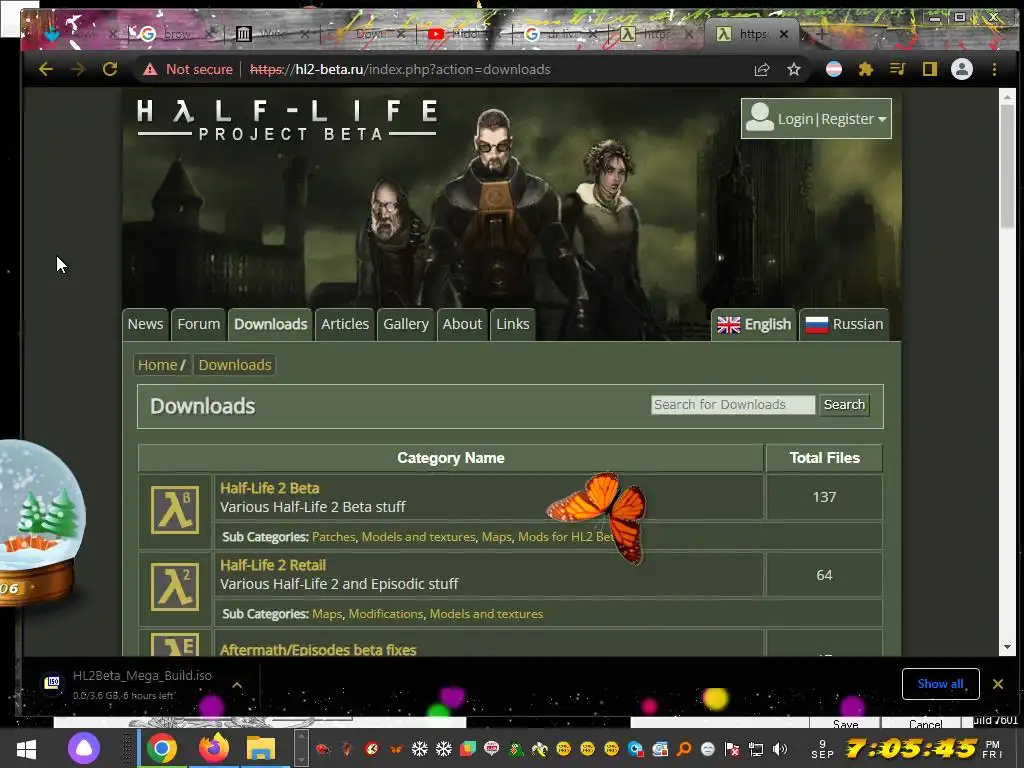Click the Half-Life Project Beta logo
This screenshot has height=768, width=1024.
click(x=287, y=119)
